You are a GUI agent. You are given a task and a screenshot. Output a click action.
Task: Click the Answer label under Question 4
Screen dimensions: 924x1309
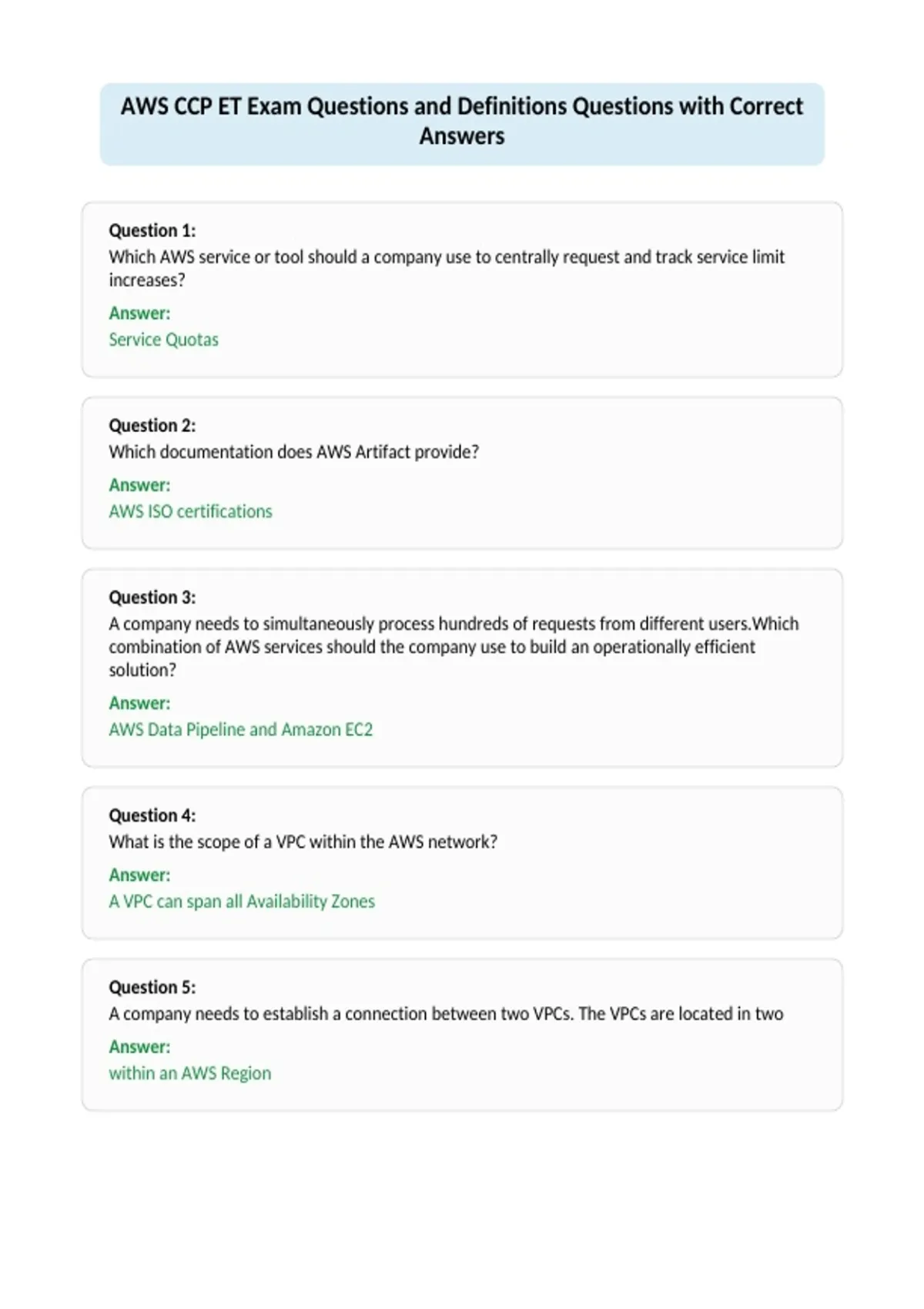coord(139,874)
